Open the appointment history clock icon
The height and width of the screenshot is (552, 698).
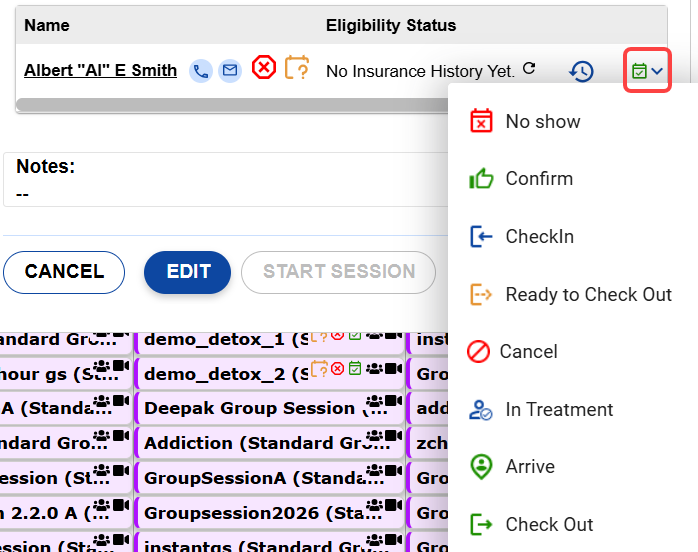pos(581,71)
